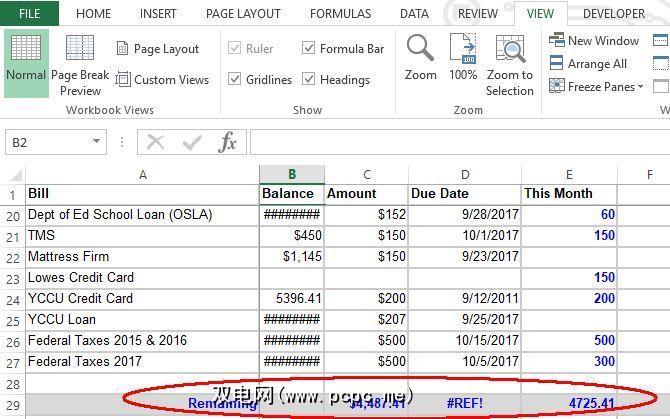The height and width of the screenshot is (419, 670).
Task: Click the Select All corner triangle
Action: pyautogui.click(x=16, y=175)
